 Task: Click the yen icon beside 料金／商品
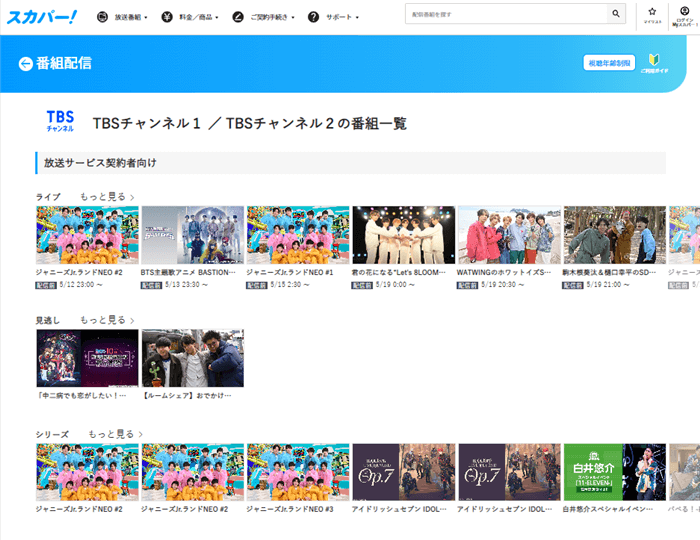tap(167, 17)
